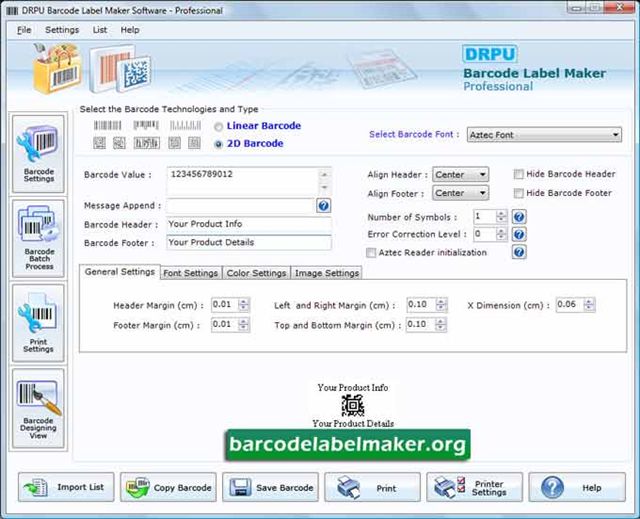
Task: Click Save Barcode button
Action: (271, 487)
